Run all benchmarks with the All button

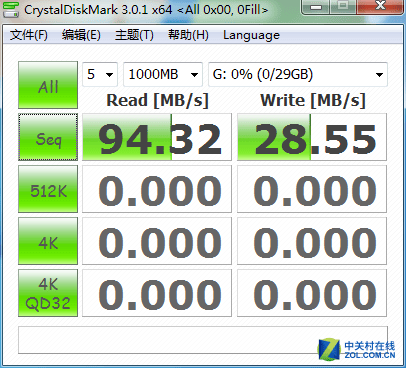(x=48, y=85)
